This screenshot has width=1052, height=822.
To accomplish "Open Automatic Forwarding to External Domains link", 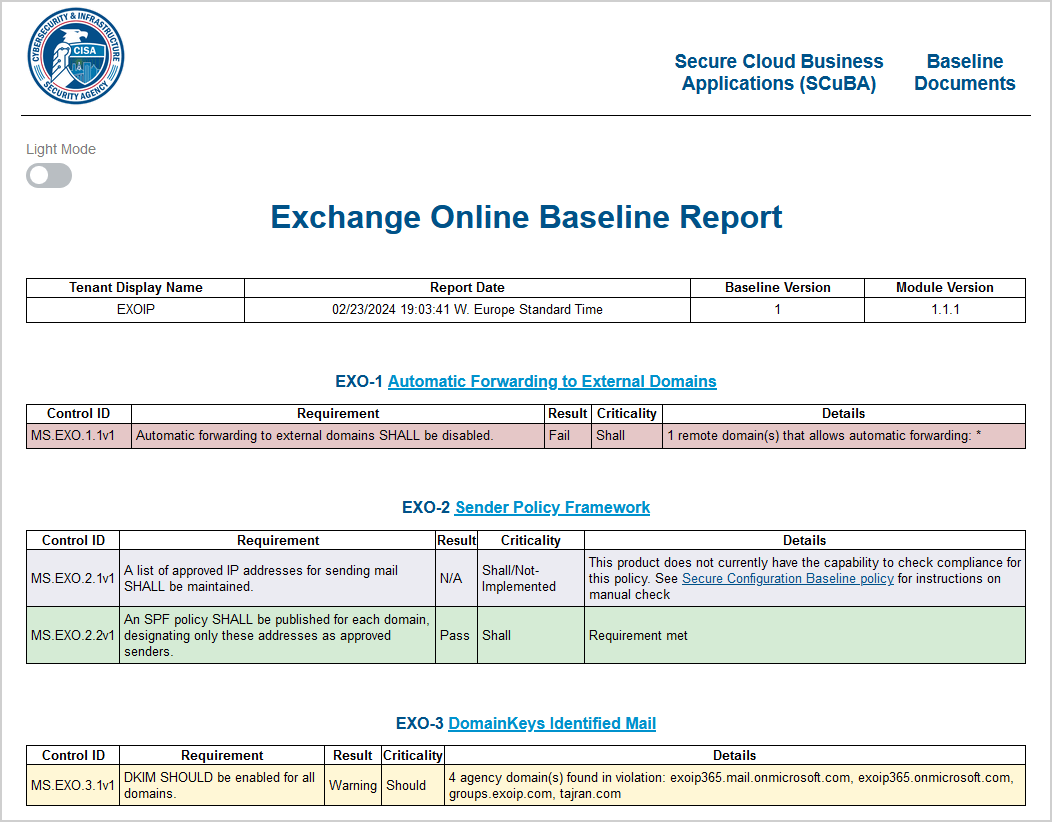I will tap(552, 381).
